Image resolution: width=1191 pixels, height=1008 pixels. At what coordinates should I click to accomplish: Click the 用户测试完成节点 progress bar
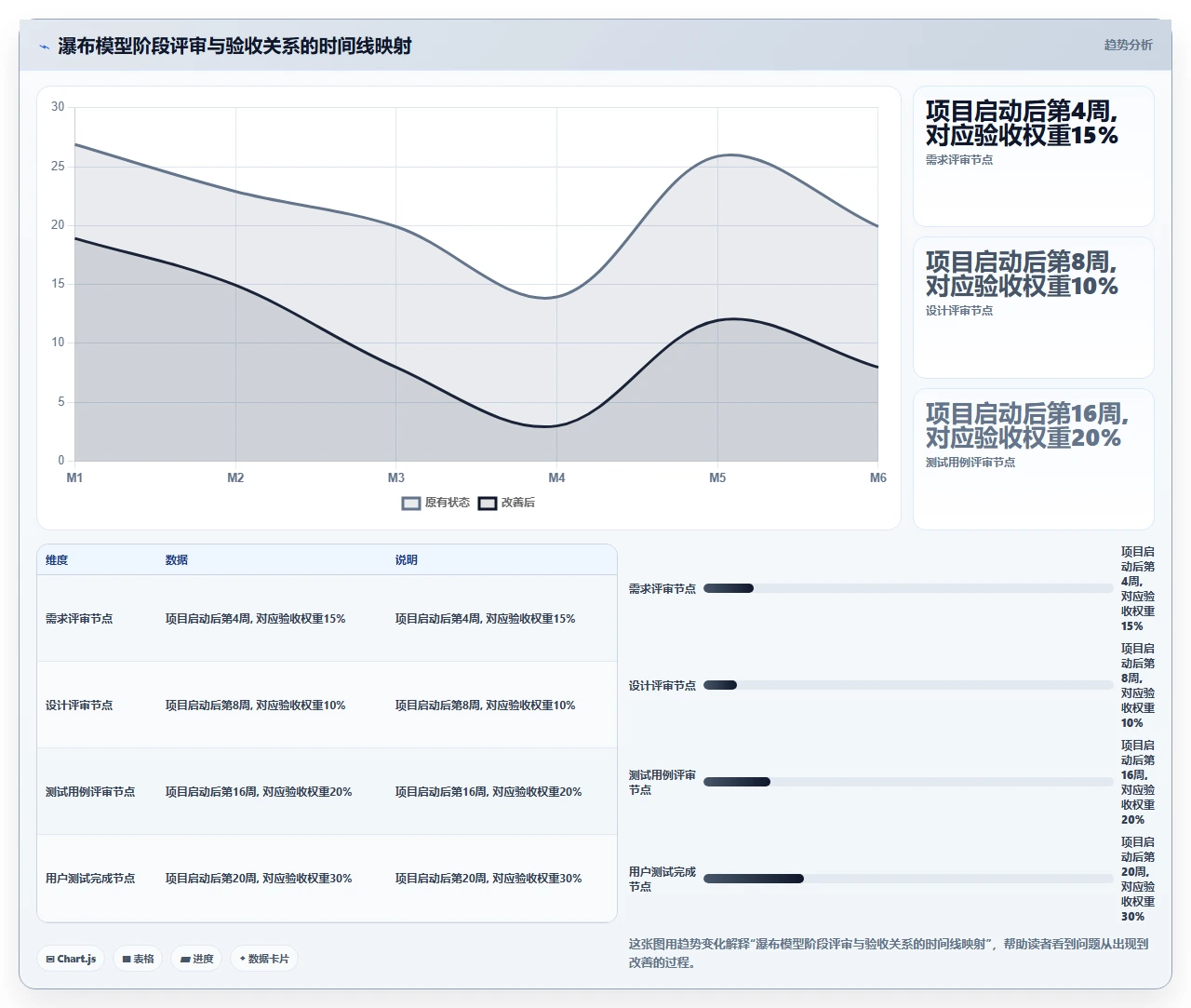click(x=908, y=879)
